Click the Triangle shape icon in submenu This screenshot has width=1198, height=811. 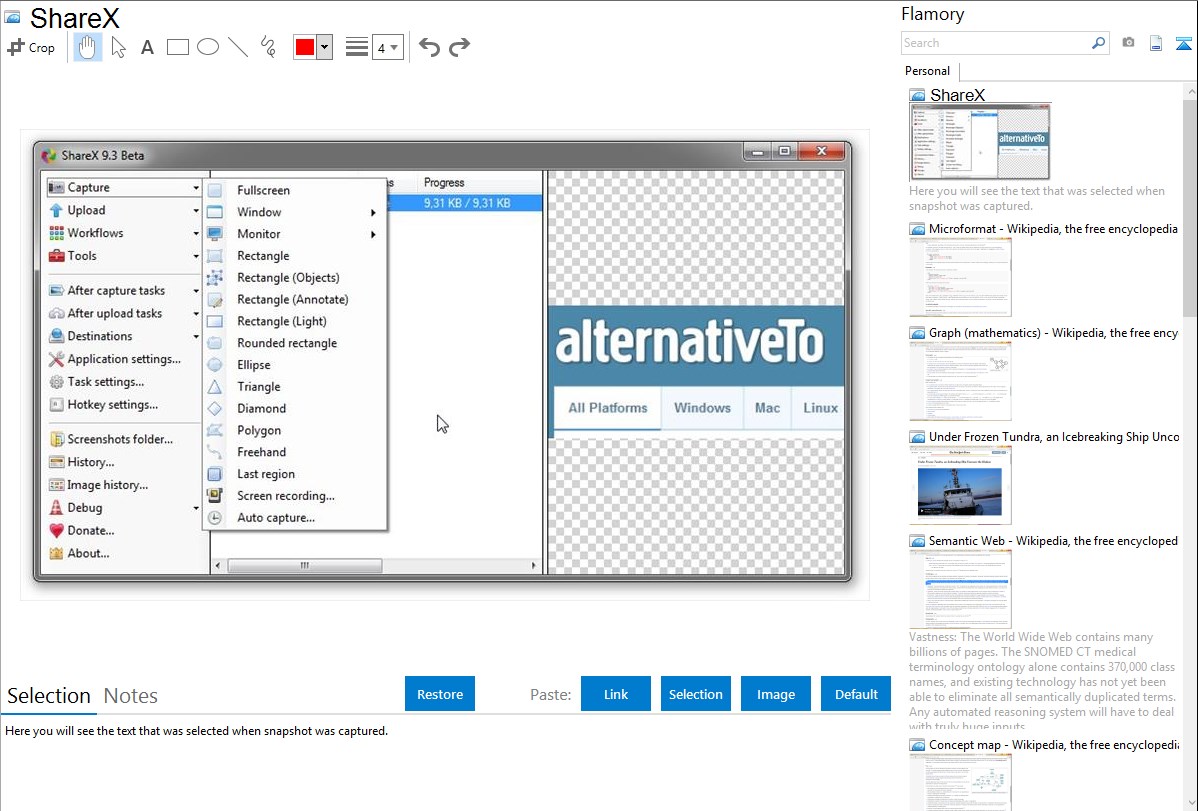coord(215,387)
